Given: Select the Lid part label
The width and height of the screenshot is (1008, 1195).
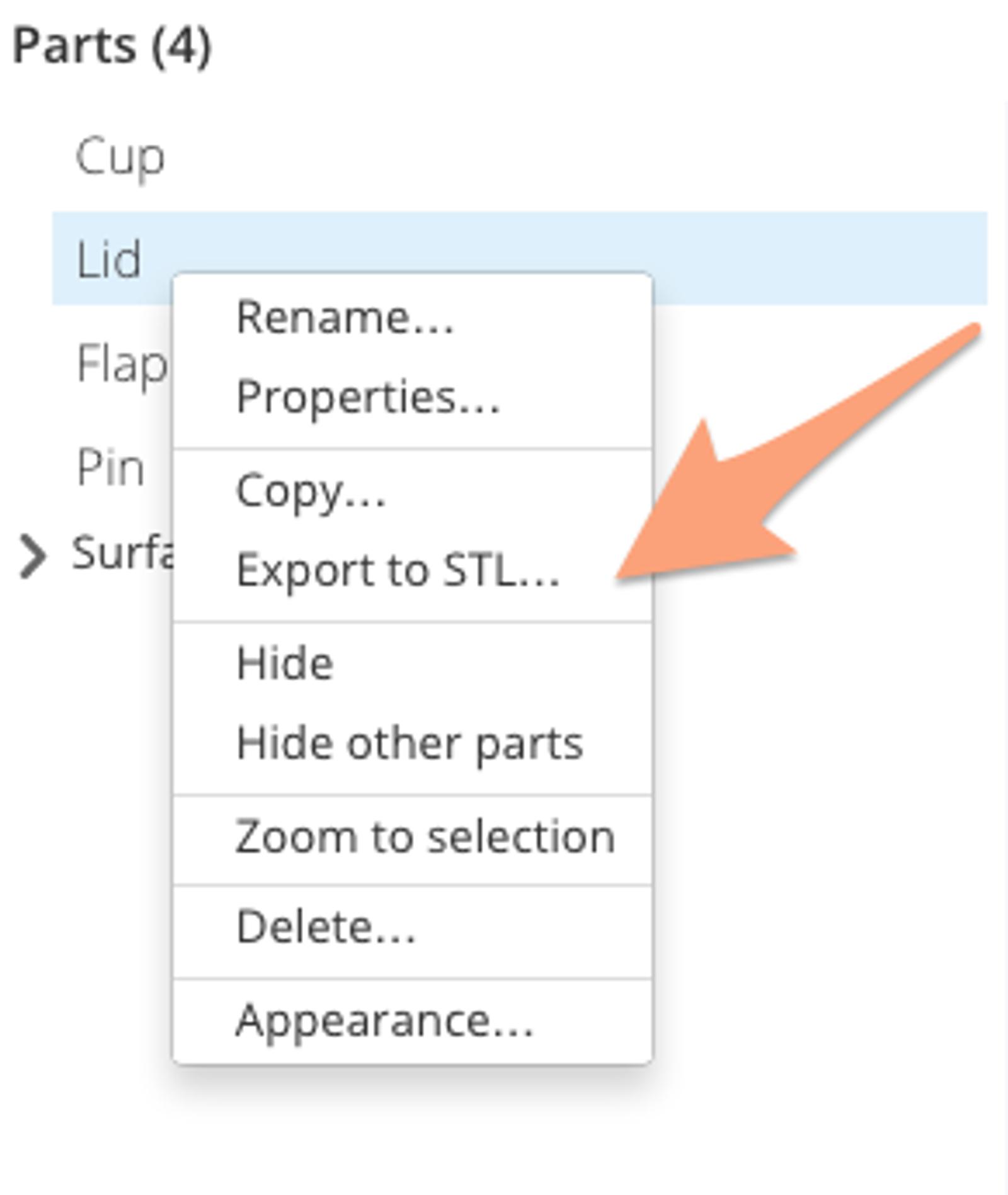Looking at the screenshot, I should (x=109, y=260).
